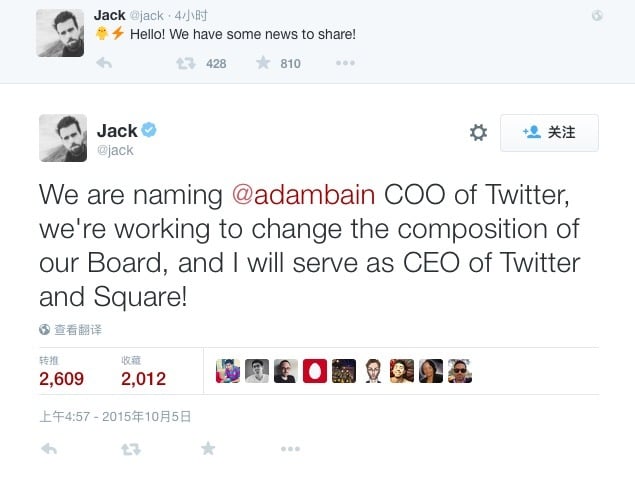Image resolution: width=635 pixels, height=480 pixels.
Task: Open more options below the main tweet
Action: click(290, 449)
